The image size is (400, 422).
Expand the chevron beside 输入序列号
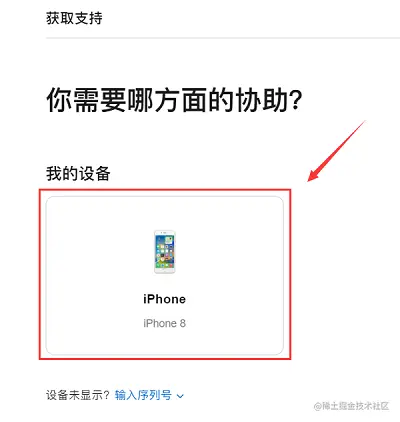pos(180,396)
